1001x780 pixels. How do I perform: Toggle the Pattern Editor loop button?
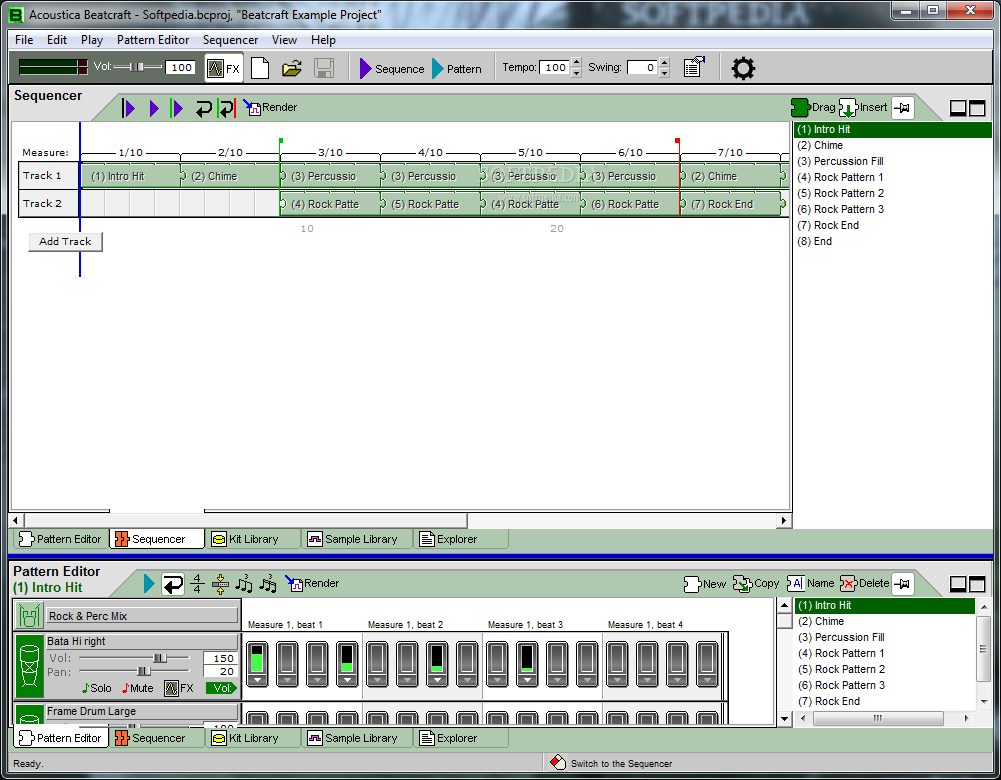pos(172,584)
